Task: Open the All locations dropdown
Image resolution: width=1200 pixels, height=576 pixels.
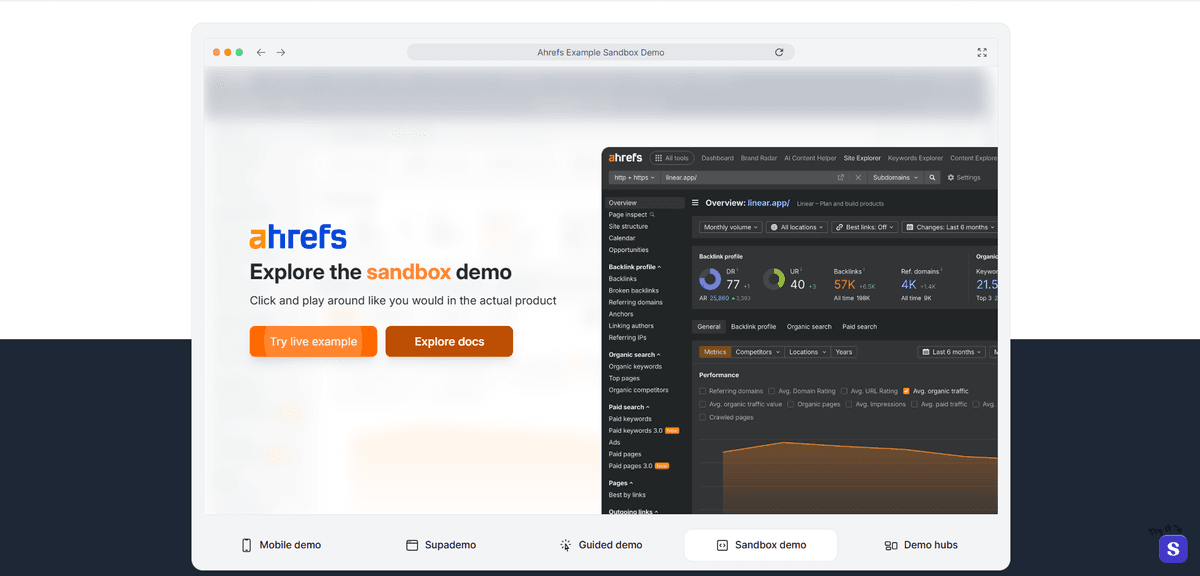Action: pyautogui.click(x=796, y=227)
